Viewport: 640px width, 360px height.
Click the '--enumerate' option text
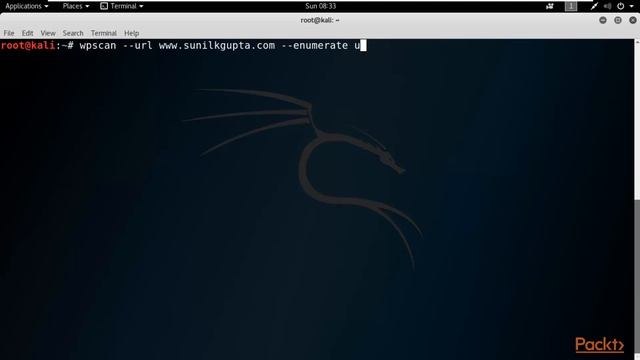(x=314, y=45)
